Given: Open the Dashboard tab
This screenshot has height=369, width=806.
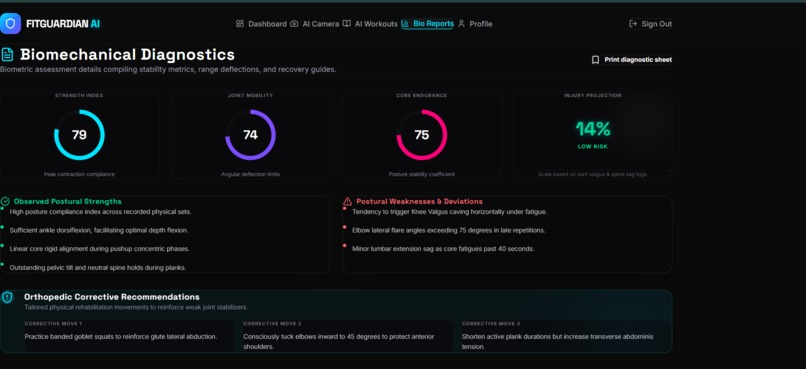Looking at the screenshot, I should [261, 24].
